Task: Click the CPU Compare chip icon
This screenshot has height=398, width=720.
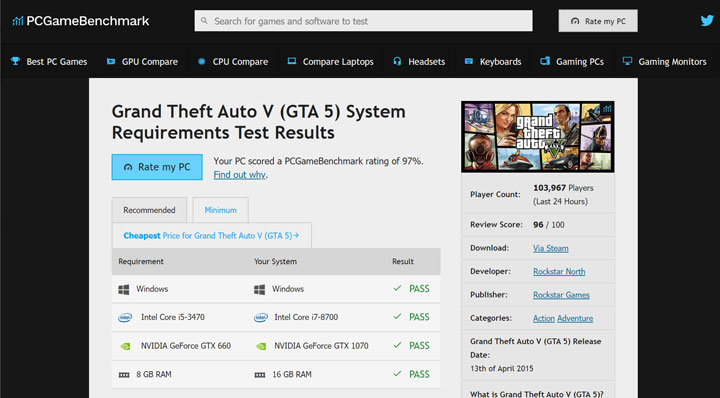Action: pyautogui.click(x=202, y=61)
